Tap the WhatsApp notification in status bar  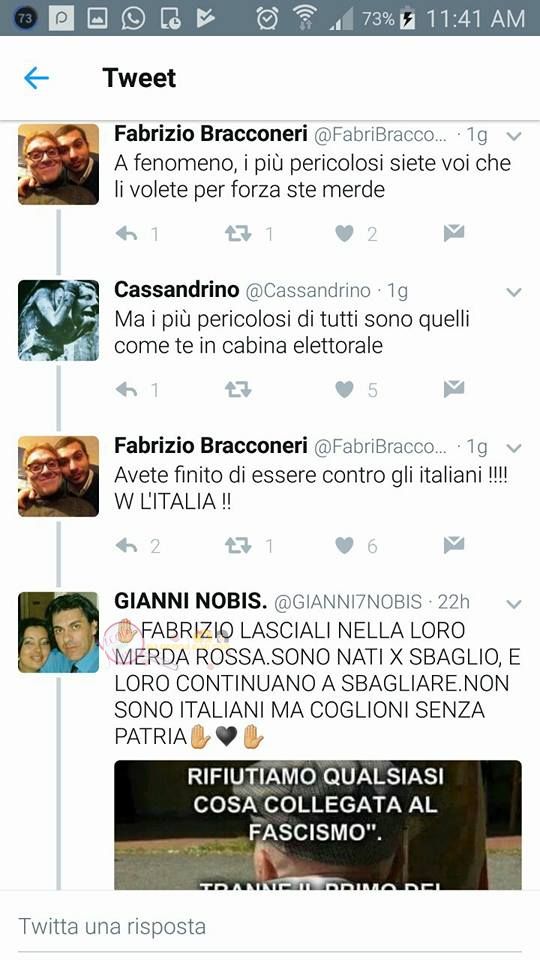click(133, 18)
